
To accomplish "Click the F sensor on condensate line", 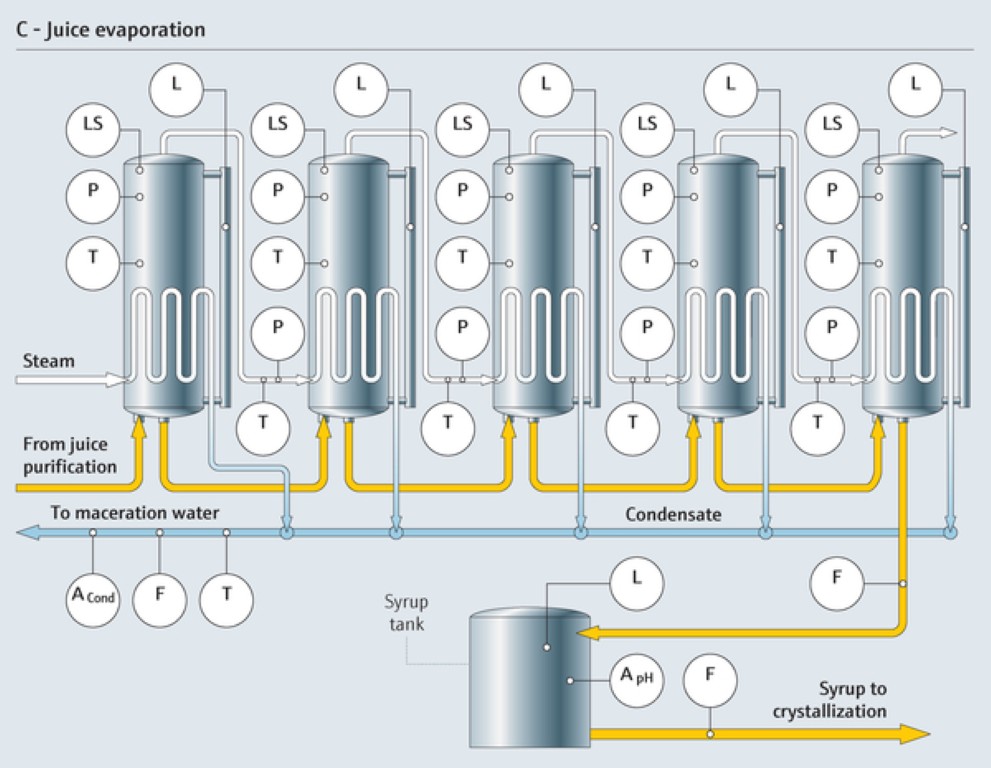I will [x=159, y=600].
